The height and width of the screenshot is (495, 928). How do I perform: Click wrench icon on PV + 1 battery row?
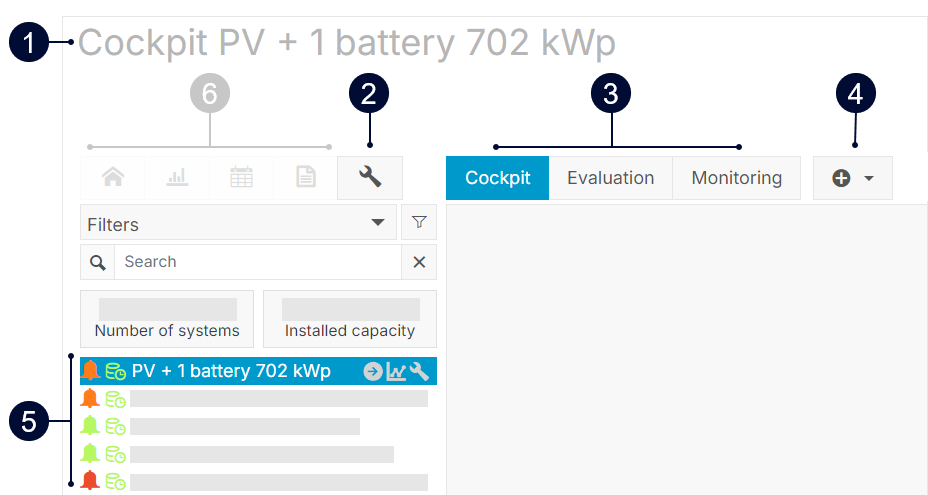coord(419,372)
